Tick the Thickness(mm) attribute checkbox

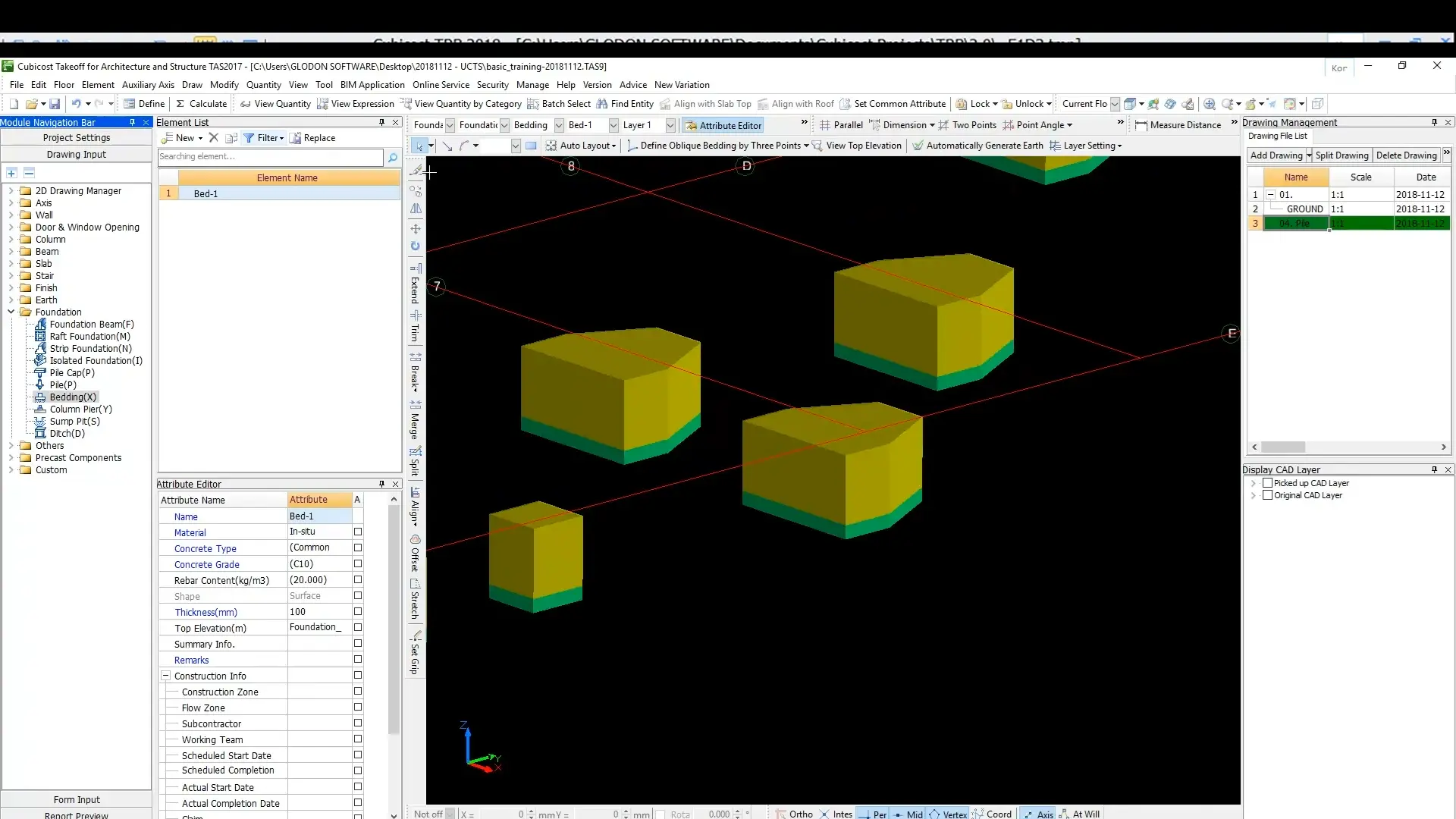click(x=358, y=612)
